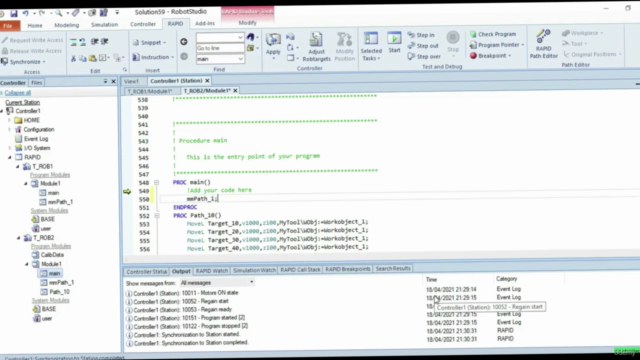The width and height of the screenshot is (640, 360).
Task: Collapse PROC Path_10 code fold
Action: click(157, 216)
